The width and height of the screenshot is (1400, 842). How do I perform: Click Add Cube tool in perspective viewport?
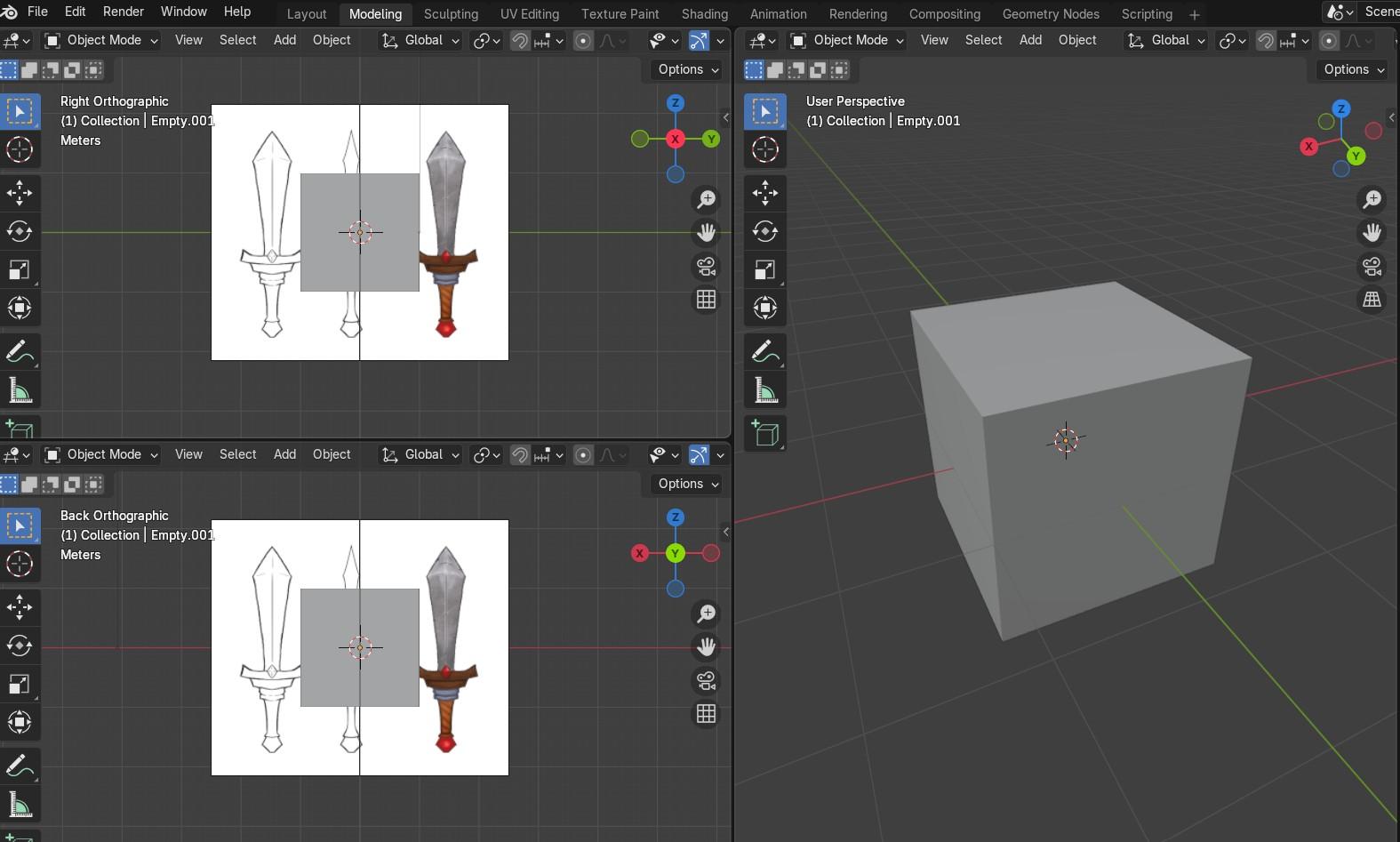[765, 433]
